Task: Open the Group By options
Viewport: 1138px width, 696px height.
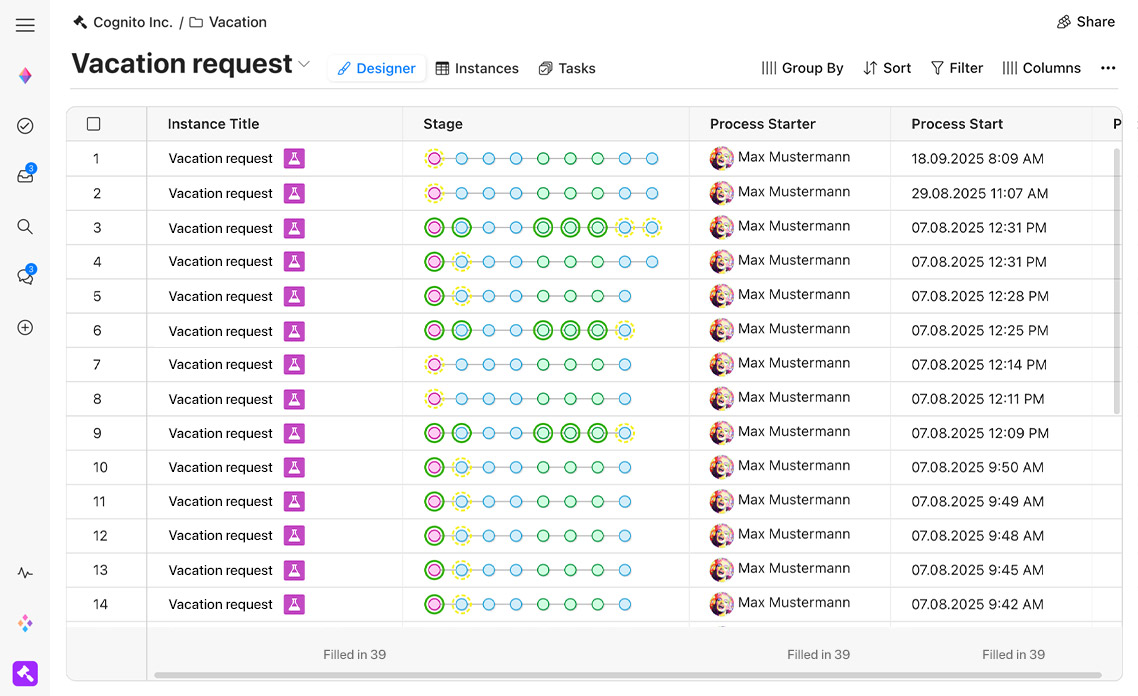Action: point(802,68)
